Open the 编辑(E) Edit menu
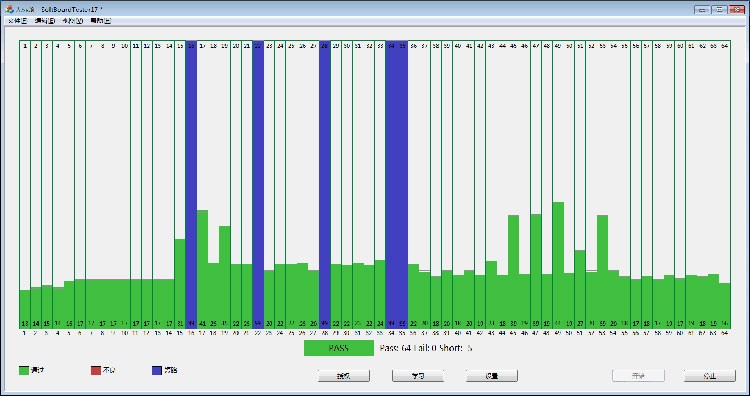The height and width of the screenshot is (396, 750). (x=45, y=21)
